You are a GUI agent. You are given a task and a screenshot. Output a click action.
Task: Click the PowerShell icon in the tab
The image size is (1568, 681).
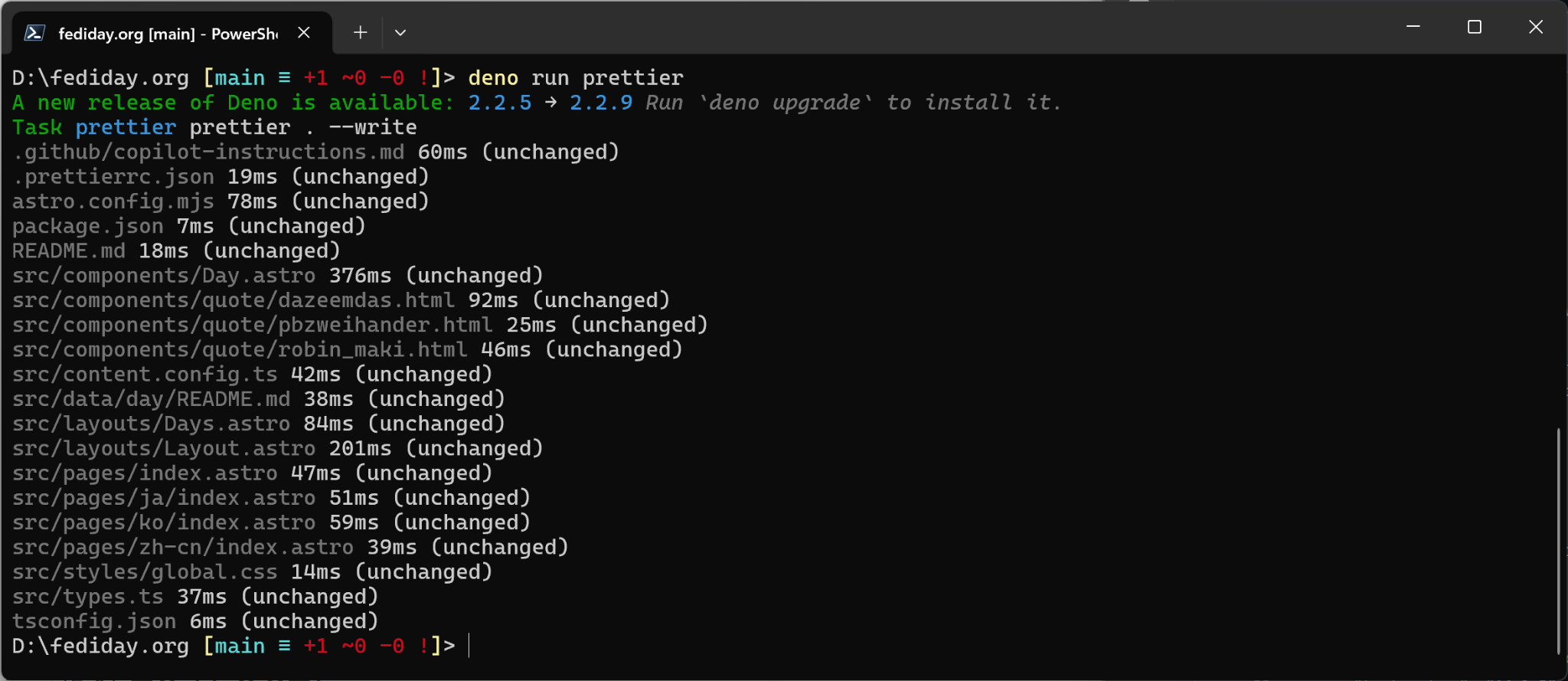click(x=34, y=33)
